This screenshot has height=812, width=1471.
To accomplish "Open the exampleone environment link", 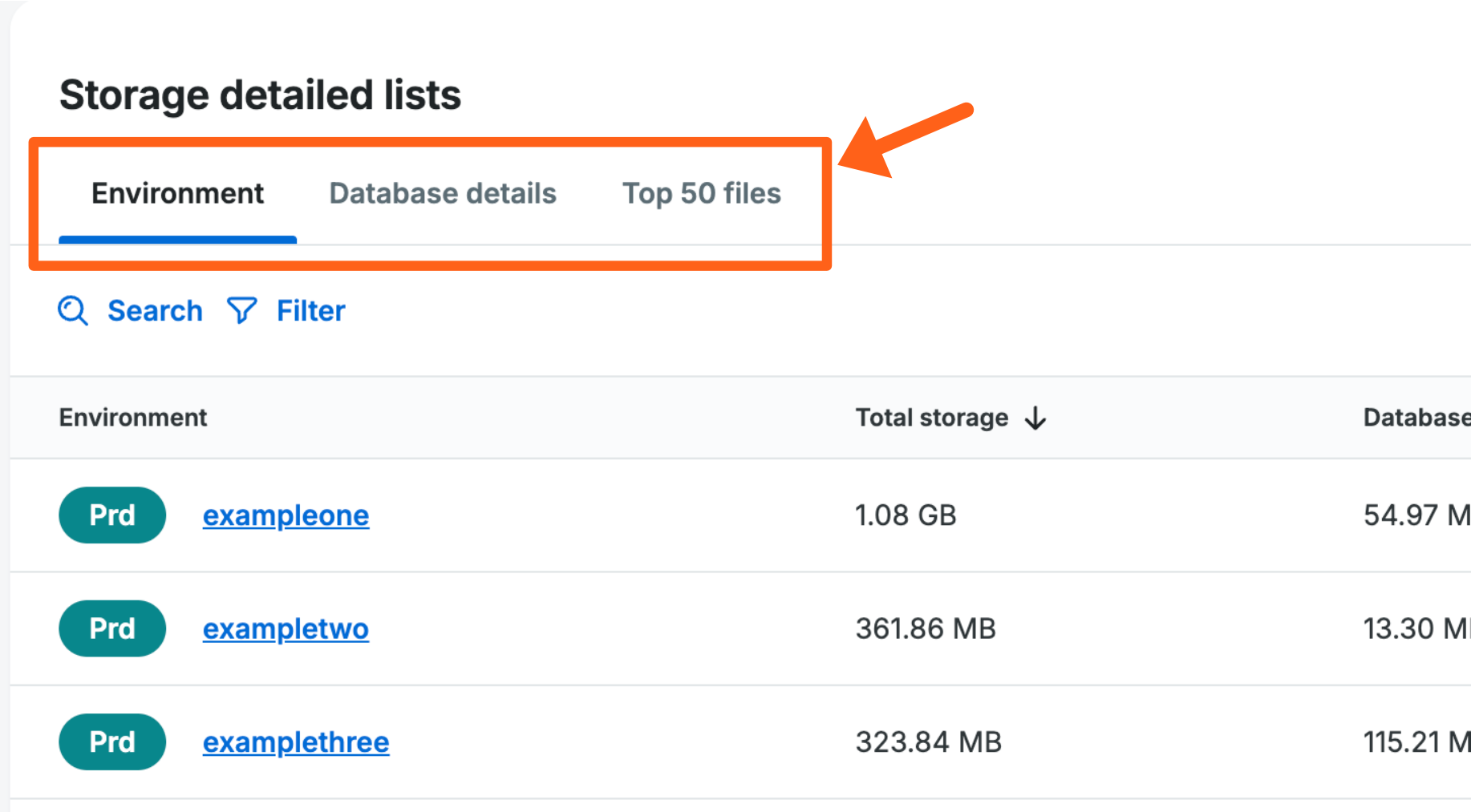I will (286, 515).
